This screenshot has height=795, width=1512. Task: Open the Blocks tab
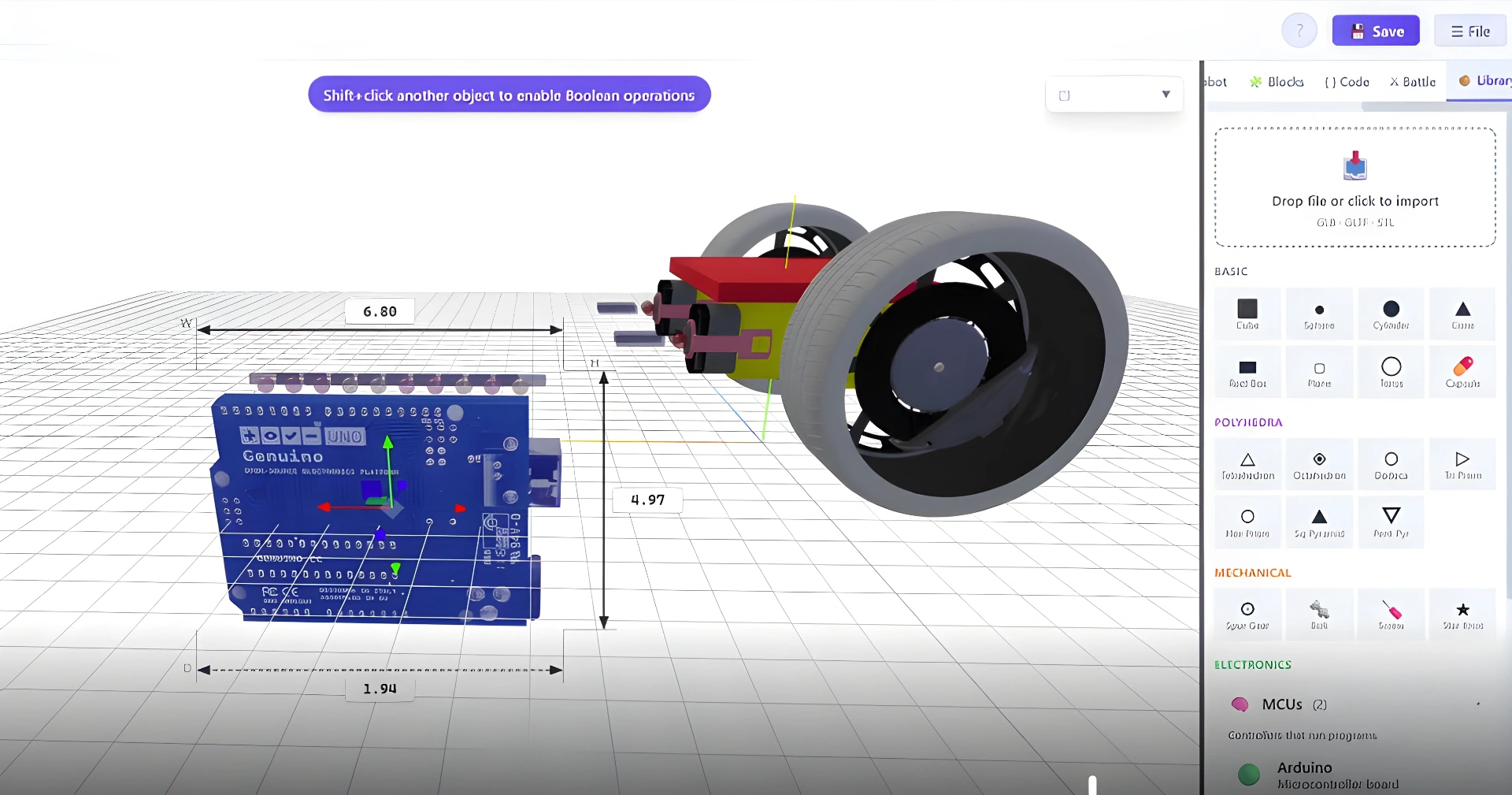click(x=1277, y=81)
